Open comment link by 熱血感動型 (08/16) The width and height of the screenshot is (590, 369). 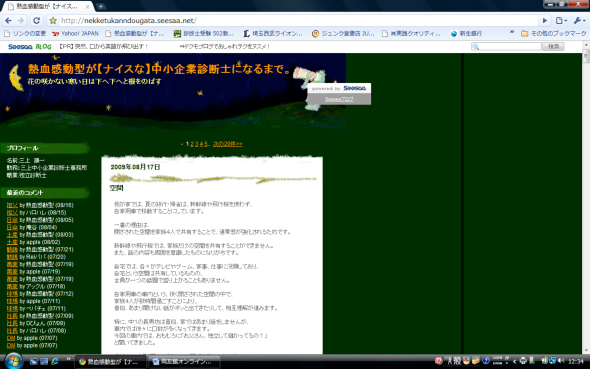click(12, 205)
